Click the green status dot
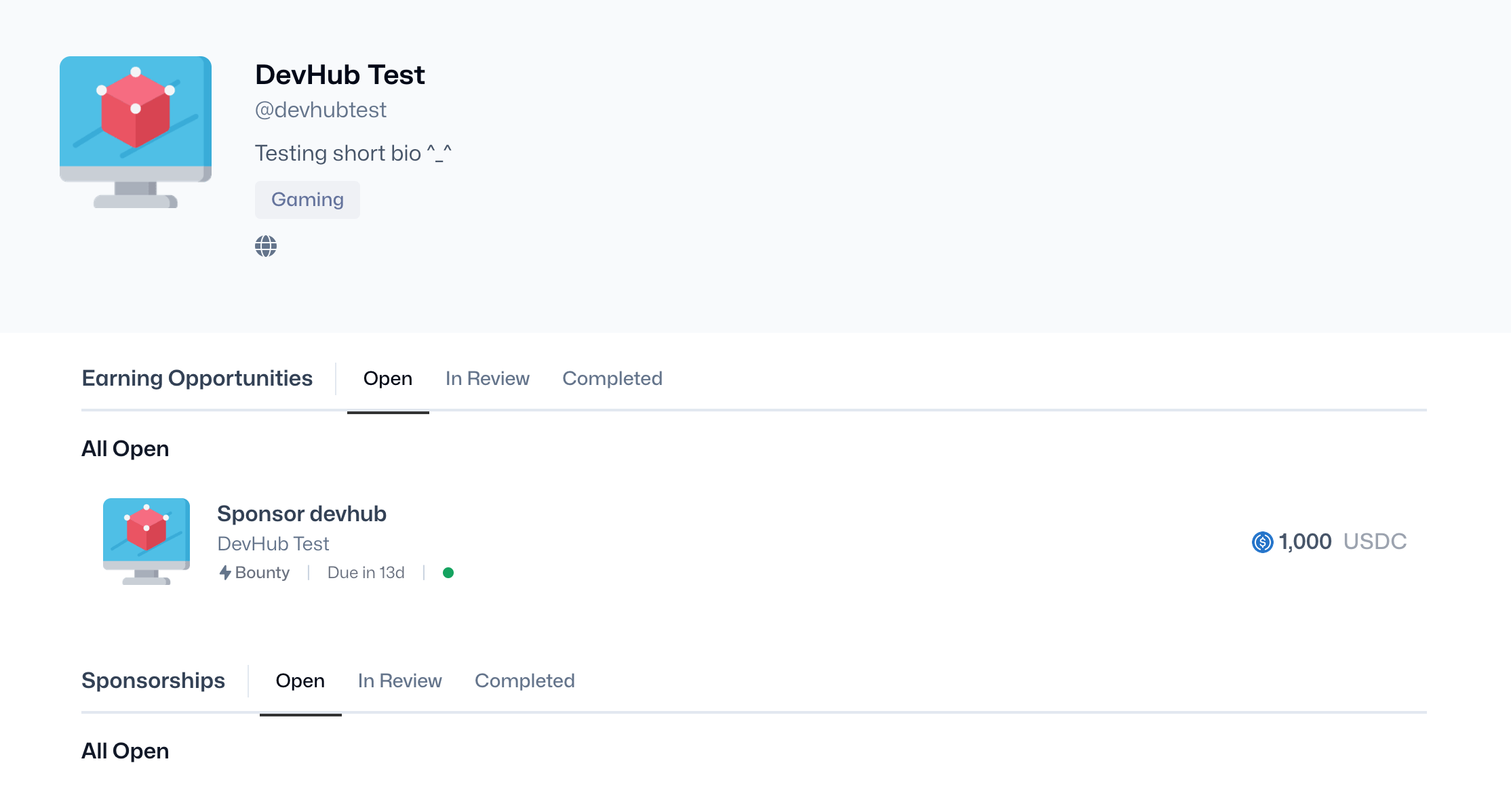Screen dimensions: 1511x812 point(448,573)
